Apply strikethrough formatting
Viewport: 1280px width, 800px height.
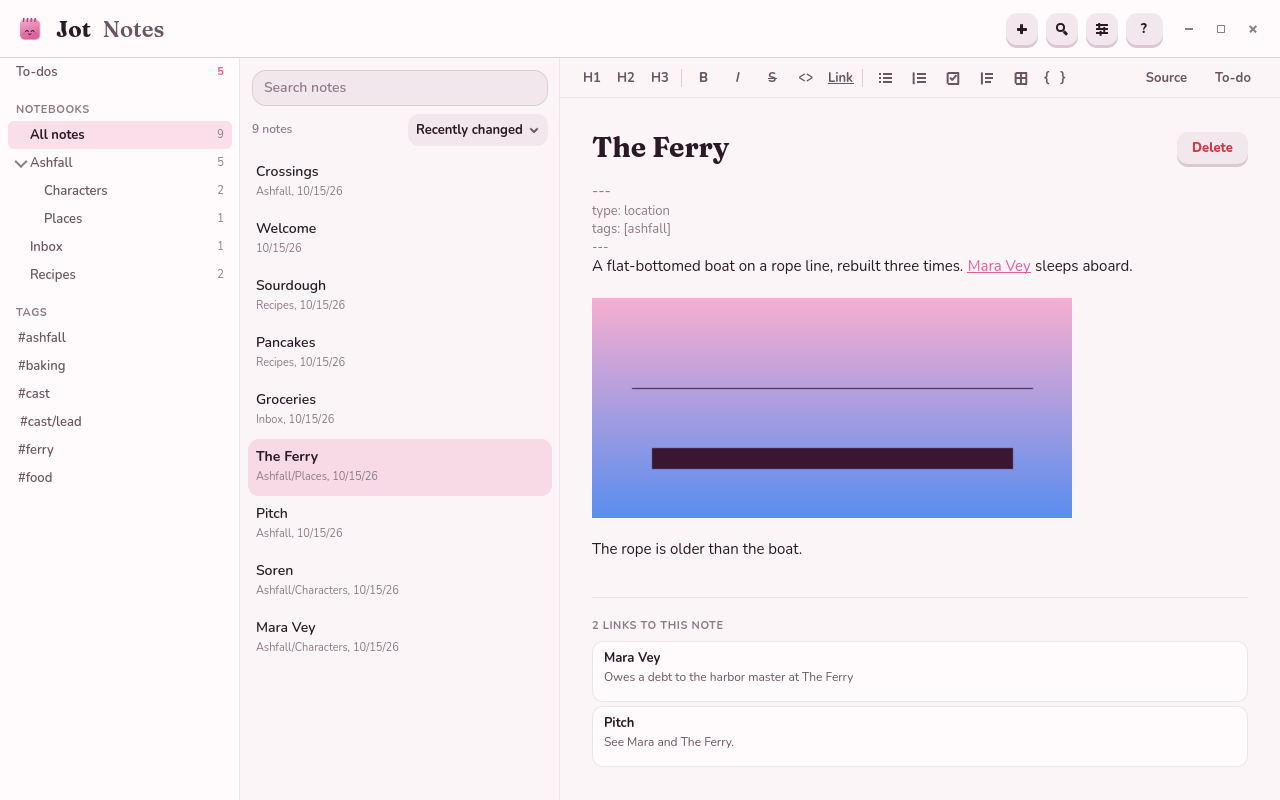[772, 78]
